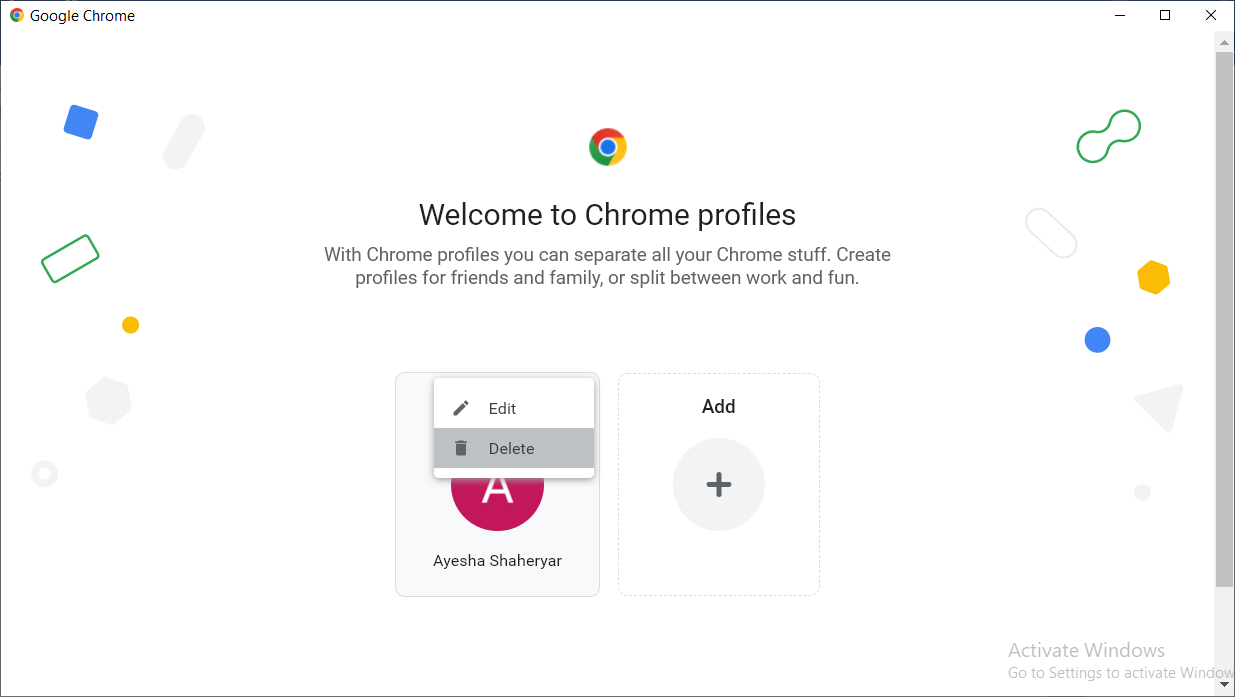
Task: Click the blue square decorative shape
Action: (81, 122)
